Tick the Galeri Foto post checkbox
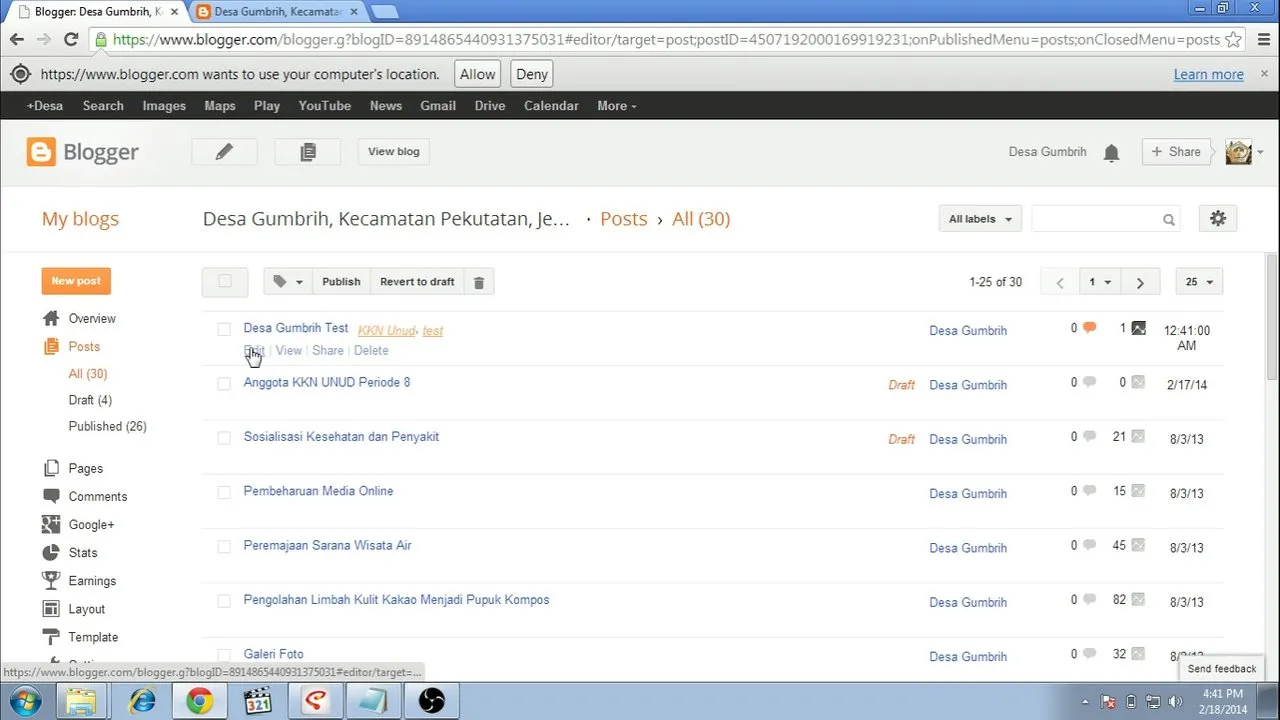 pyautogui.click(x=224, y=655)
